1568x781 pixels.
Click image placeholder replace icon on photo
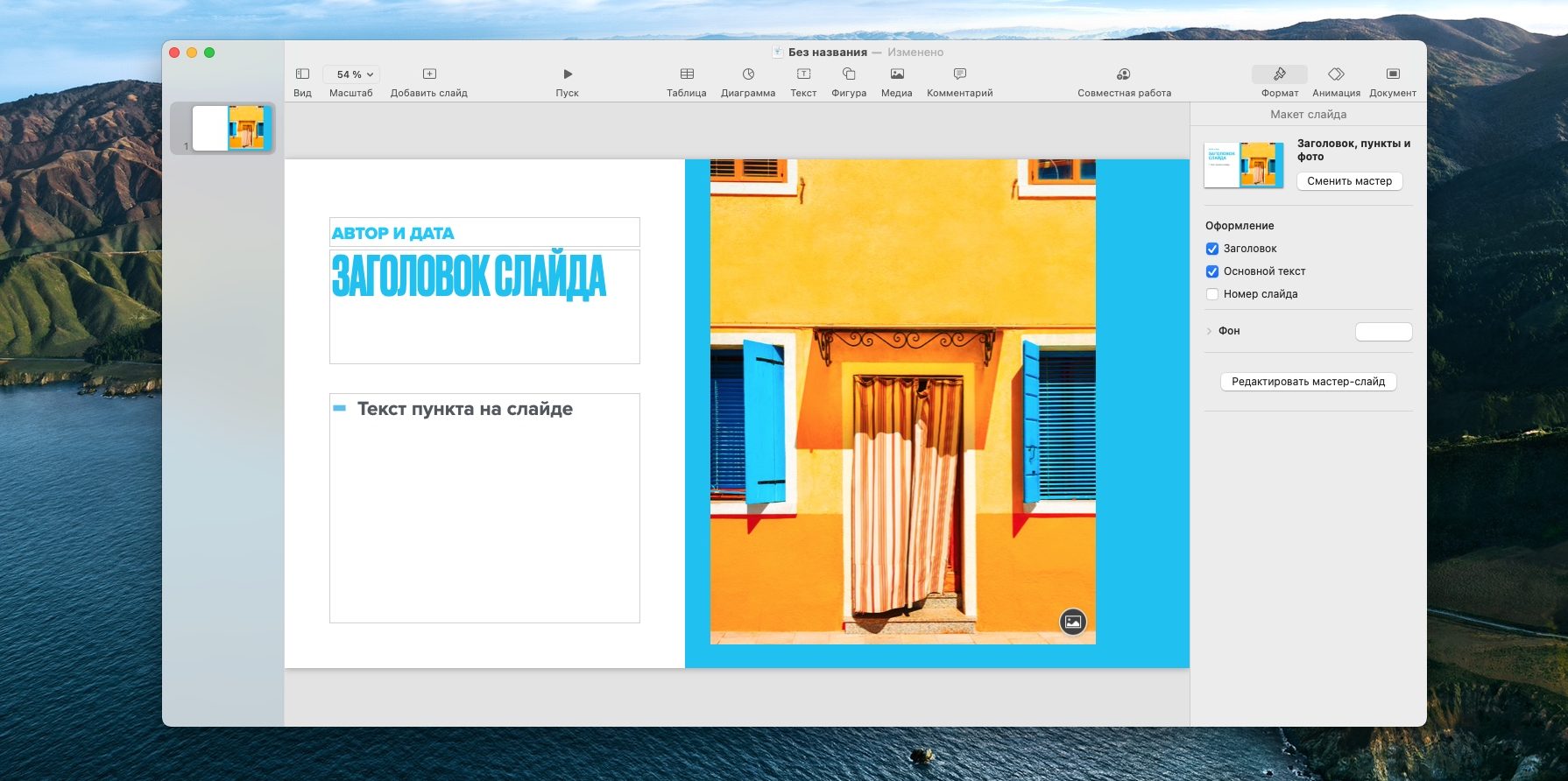1073,622
